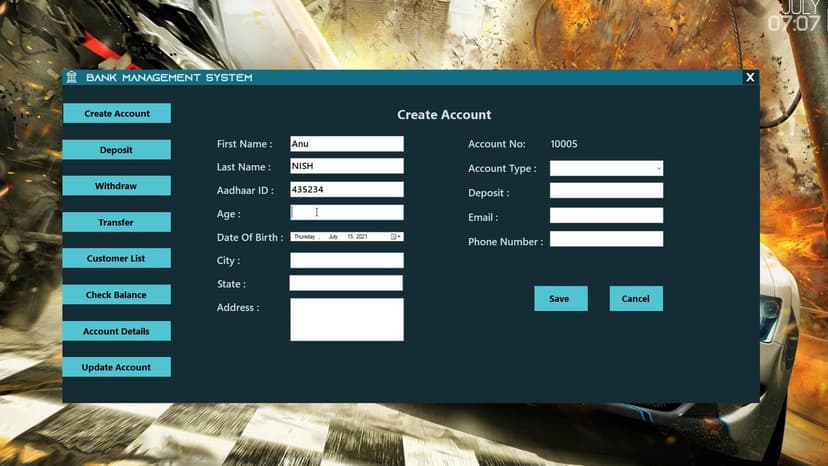Focus the Phone Number field
828x466 pixels.
[x=606, y=239]
